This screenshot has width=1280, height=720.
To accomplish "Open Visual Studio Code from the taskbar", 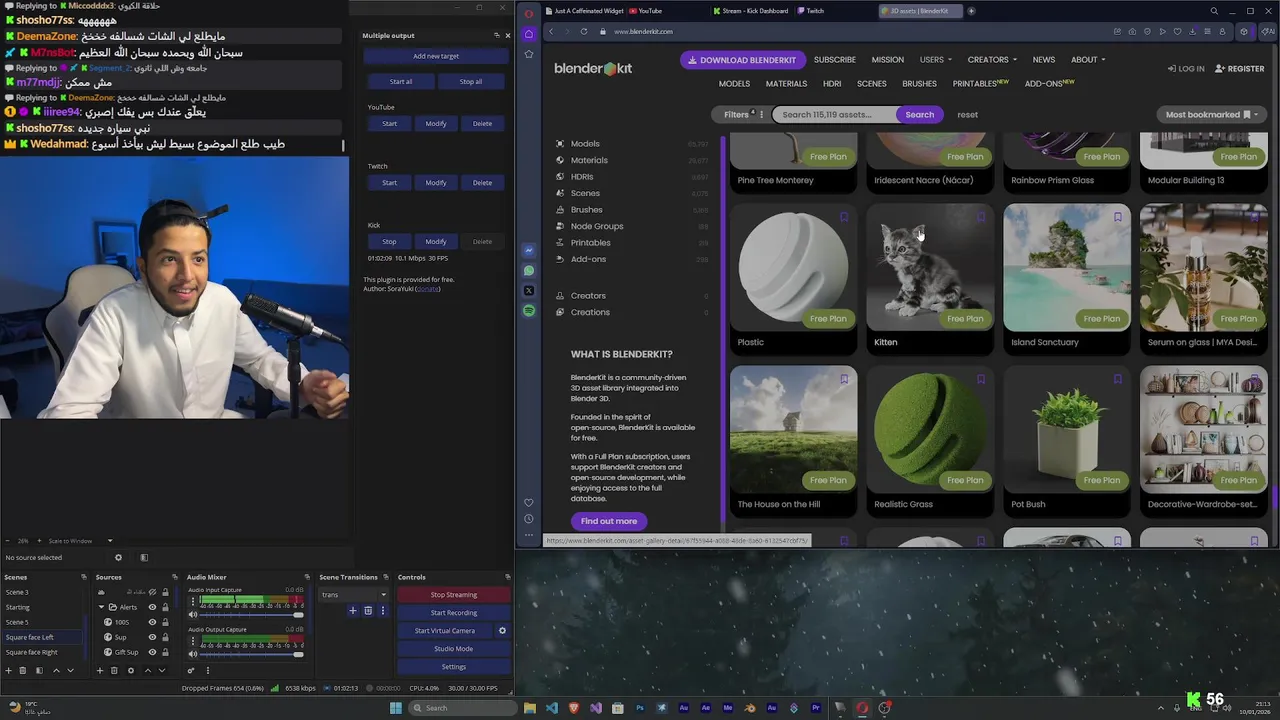I will (552, 708).
